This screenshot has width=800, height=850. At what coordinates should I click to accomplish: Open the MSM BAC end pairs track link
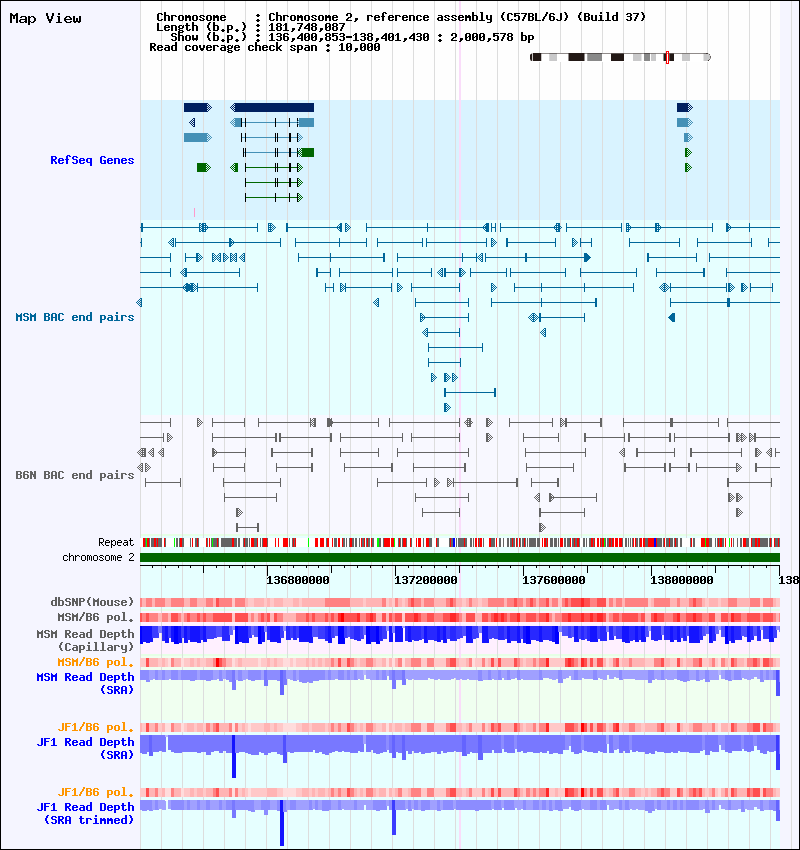click(75, 317)
